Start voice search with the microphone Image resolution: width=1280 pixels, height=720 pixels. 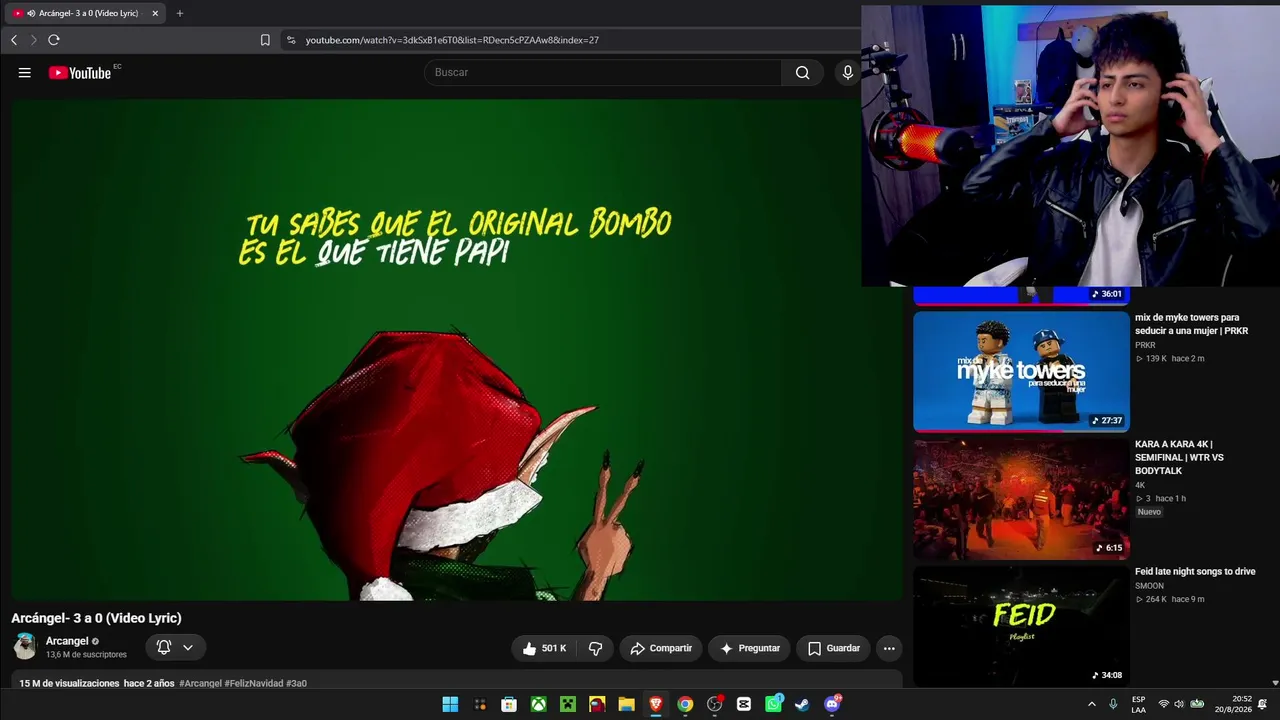848,72
